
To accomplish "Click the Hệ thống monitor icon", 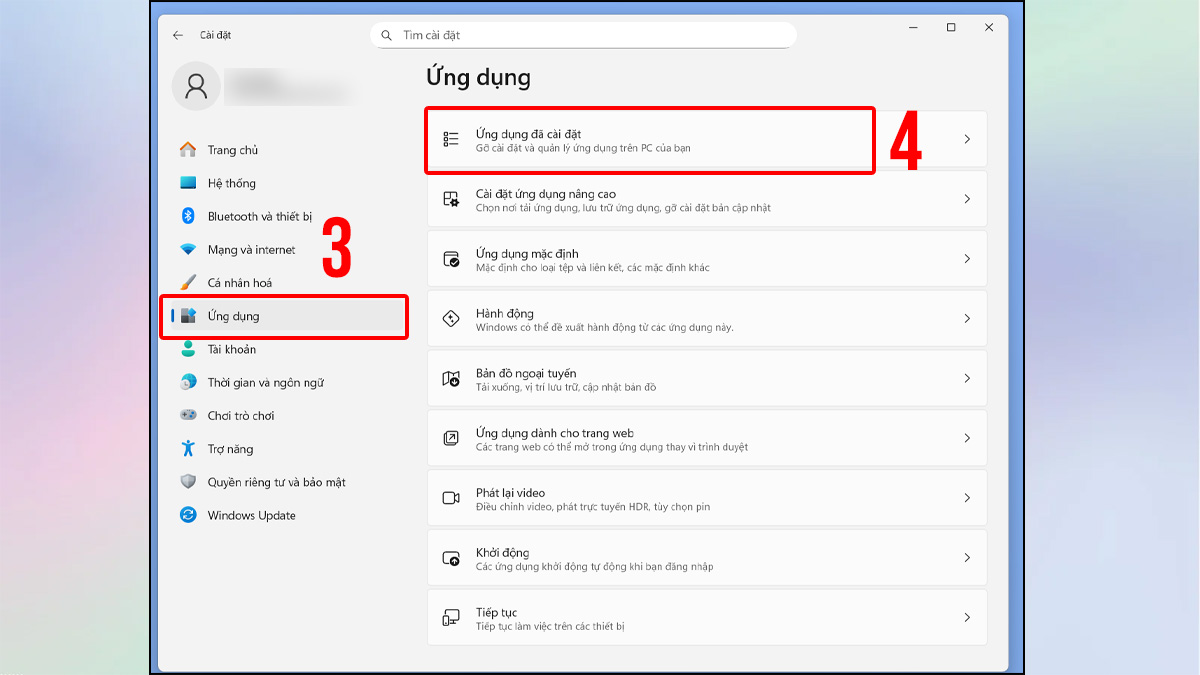I will [x=188, y=183].
